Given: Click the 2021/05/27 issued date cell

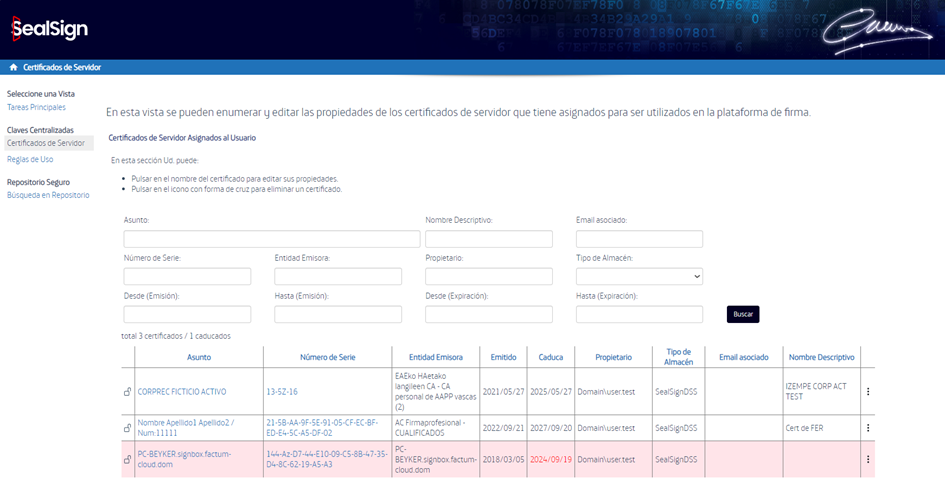Looking at the screenshot, I should pyautogui.click(x=503, y=392).
